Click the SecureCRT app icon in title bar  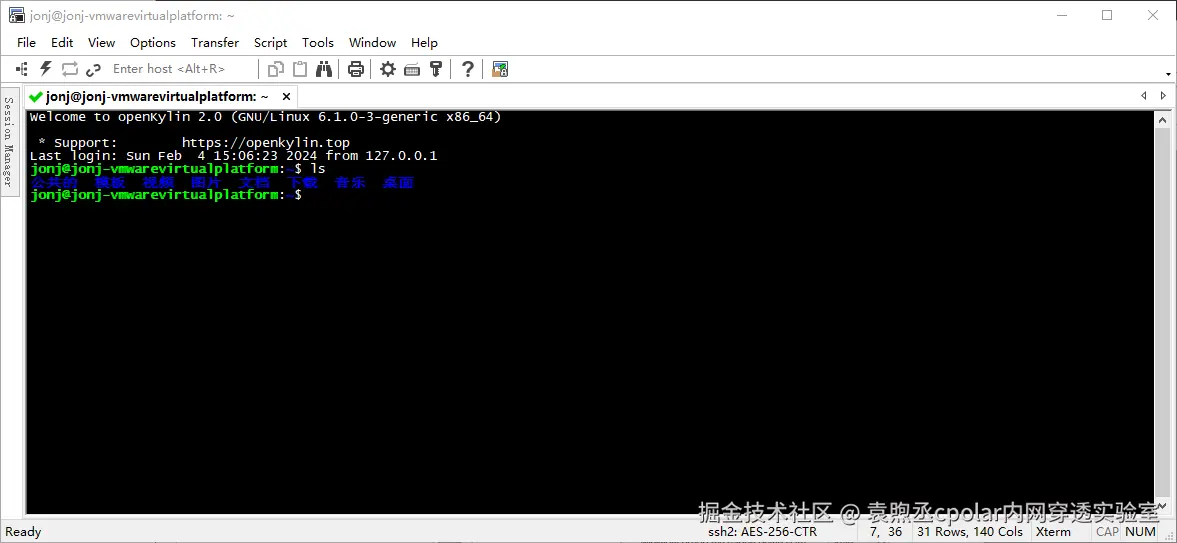[x=17, y=15]
